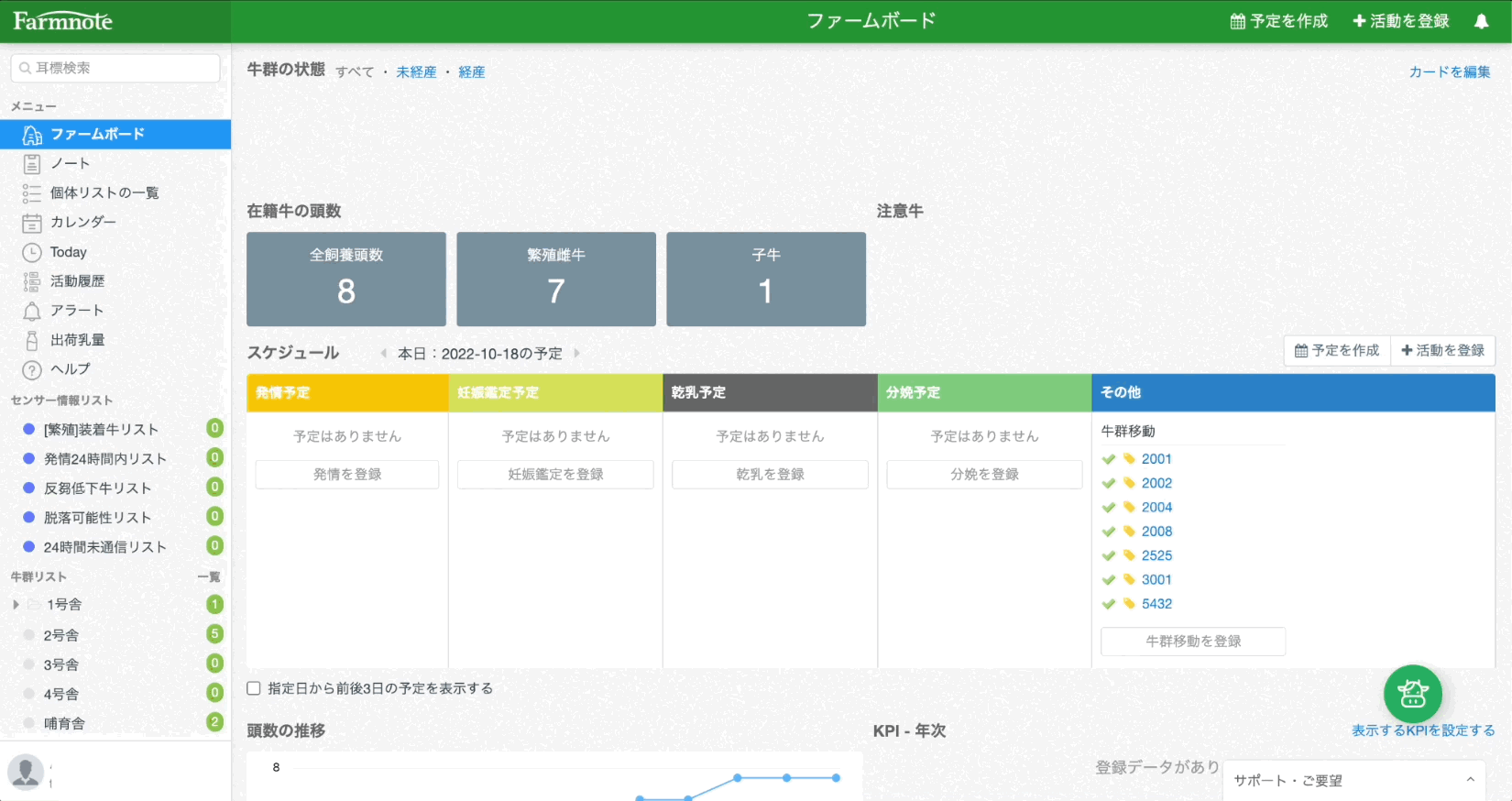Expand the 1号舎 herd group
The image size is (1512, 801).
(x=16, y=605)
